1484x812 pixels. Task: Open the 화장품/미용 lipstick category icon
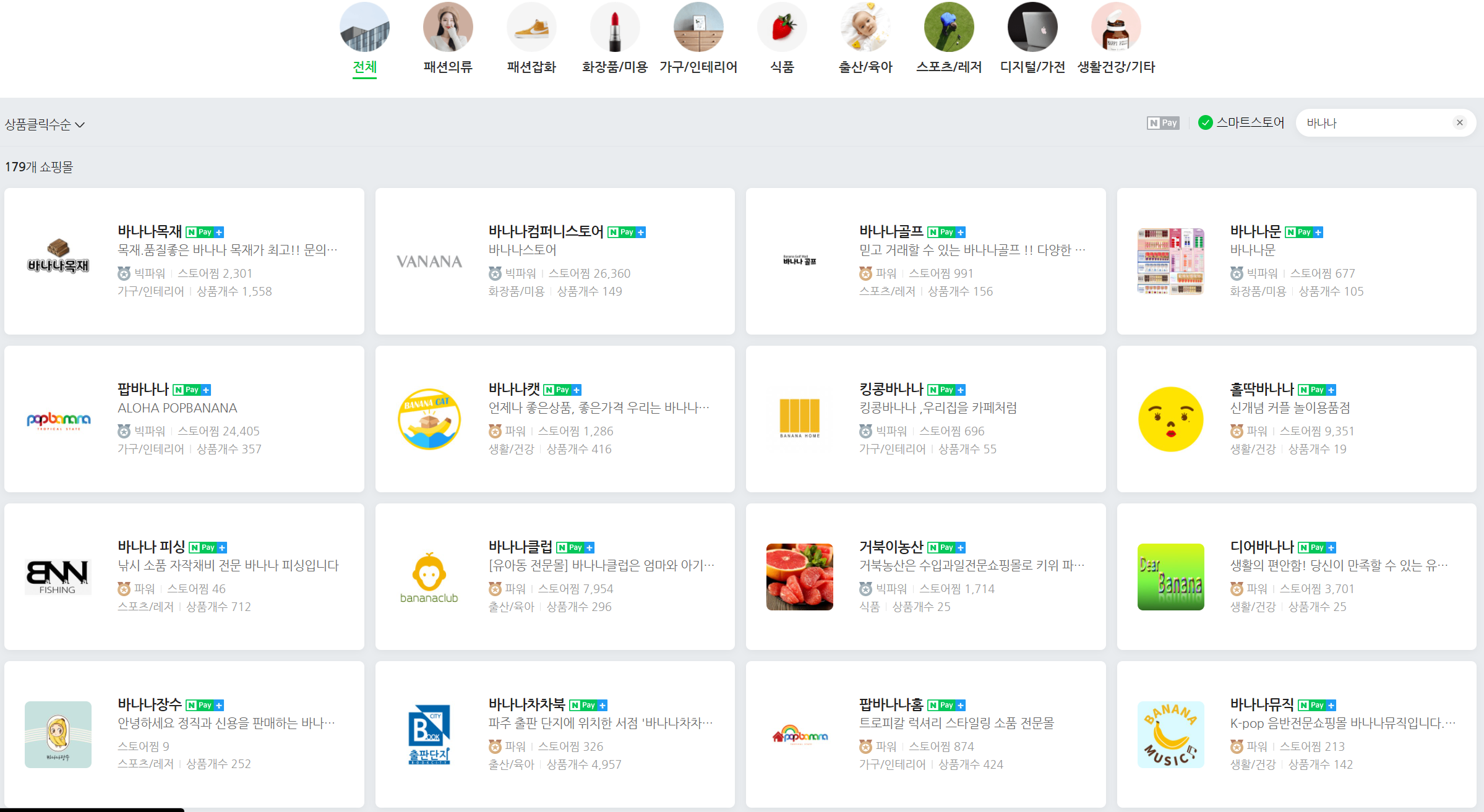(x=614, y=27)
